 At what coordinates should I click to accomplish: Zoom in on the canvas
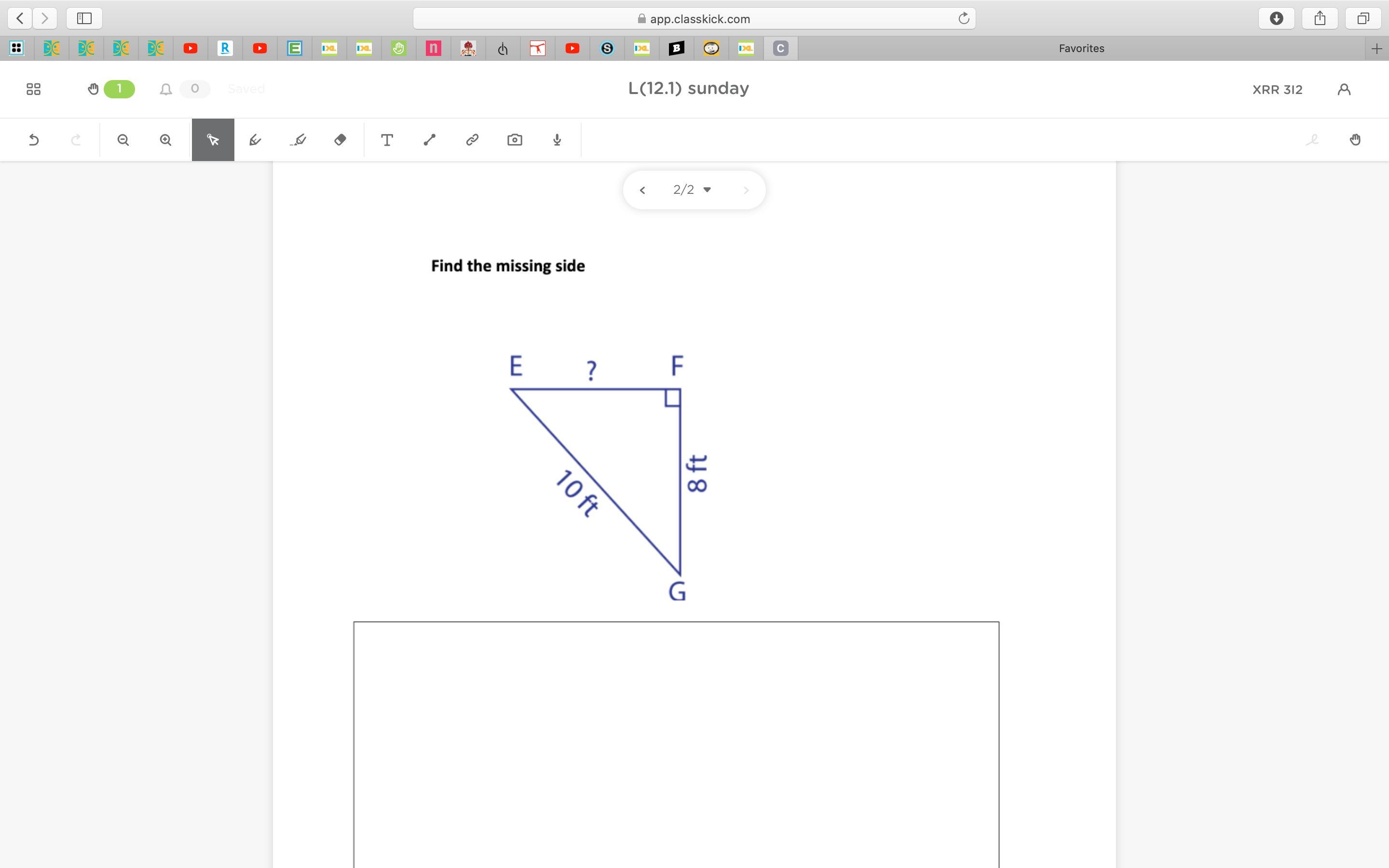pyautogui.click(x=165, y=140)
